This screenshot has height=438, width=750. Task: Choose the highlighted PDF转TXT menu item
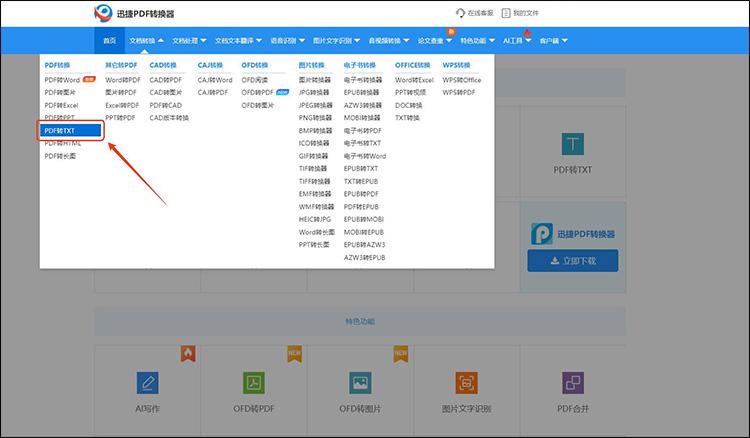point(71,131)
